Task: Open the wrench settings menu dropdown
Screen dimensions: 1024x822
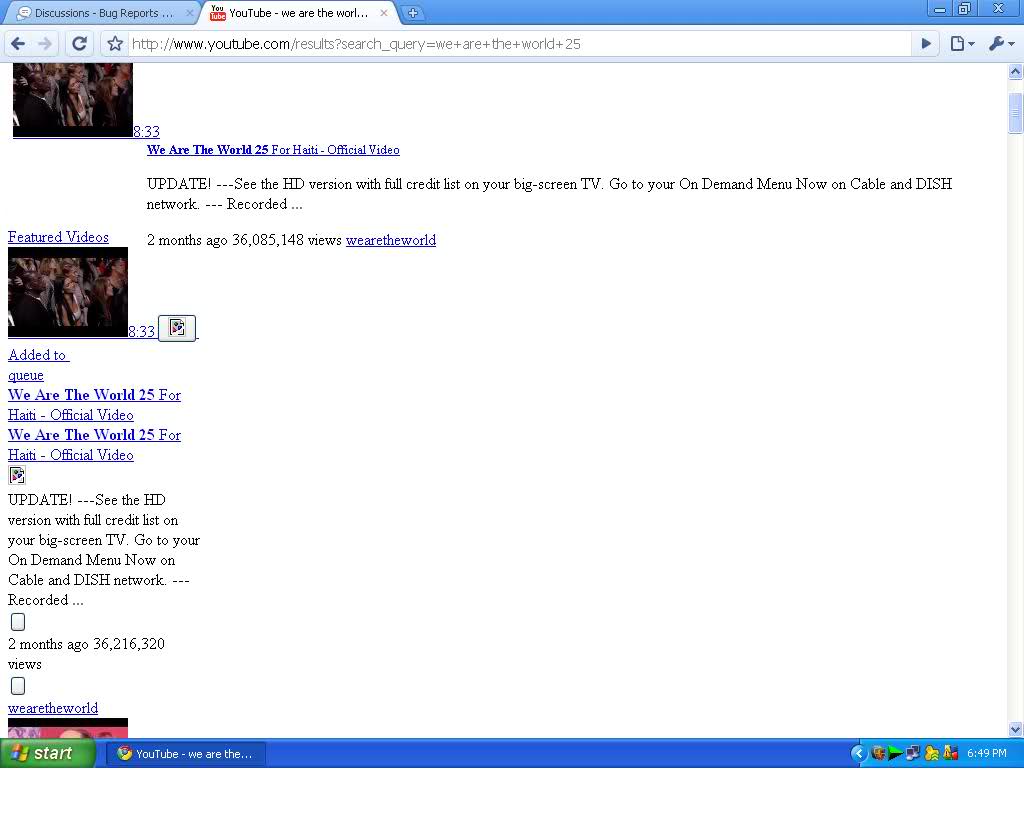Action: (x=1001, y=44)
